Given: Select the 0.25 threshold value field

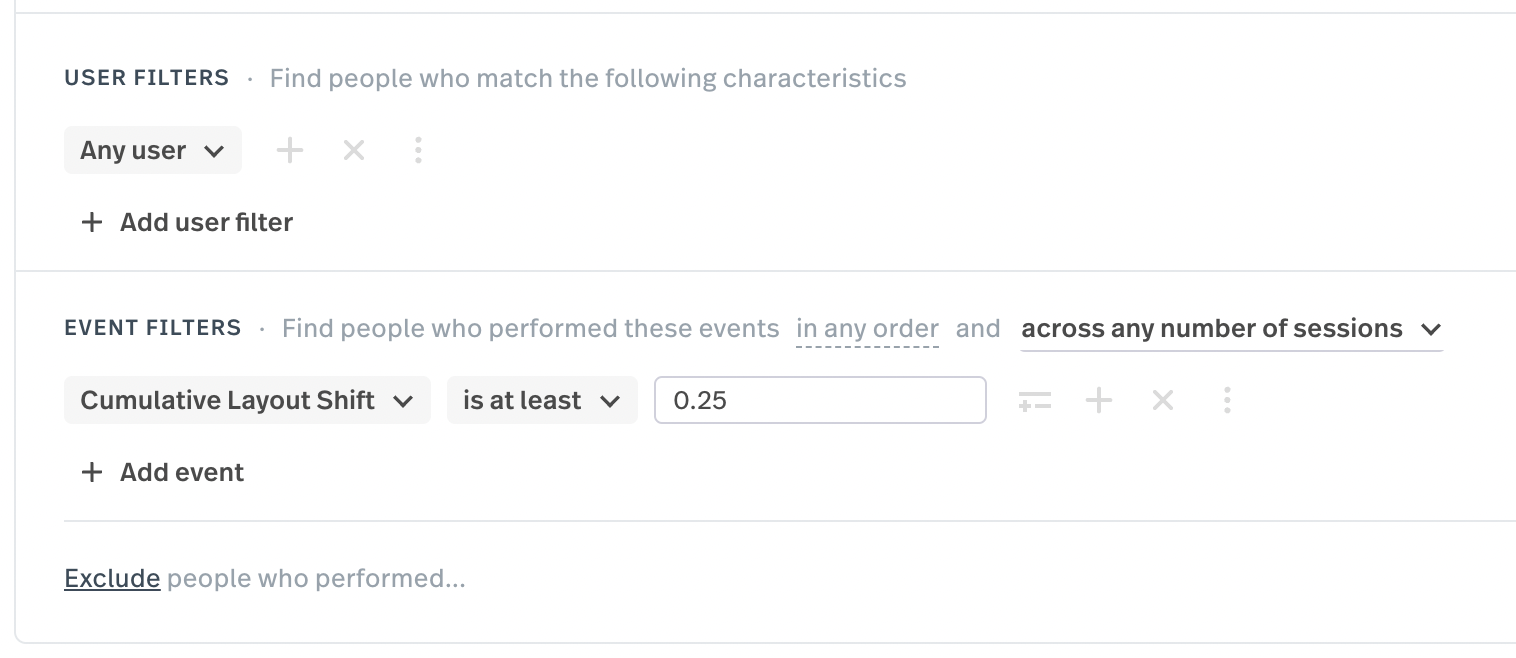Looking at the screenshot, I should tap(819, 400).
